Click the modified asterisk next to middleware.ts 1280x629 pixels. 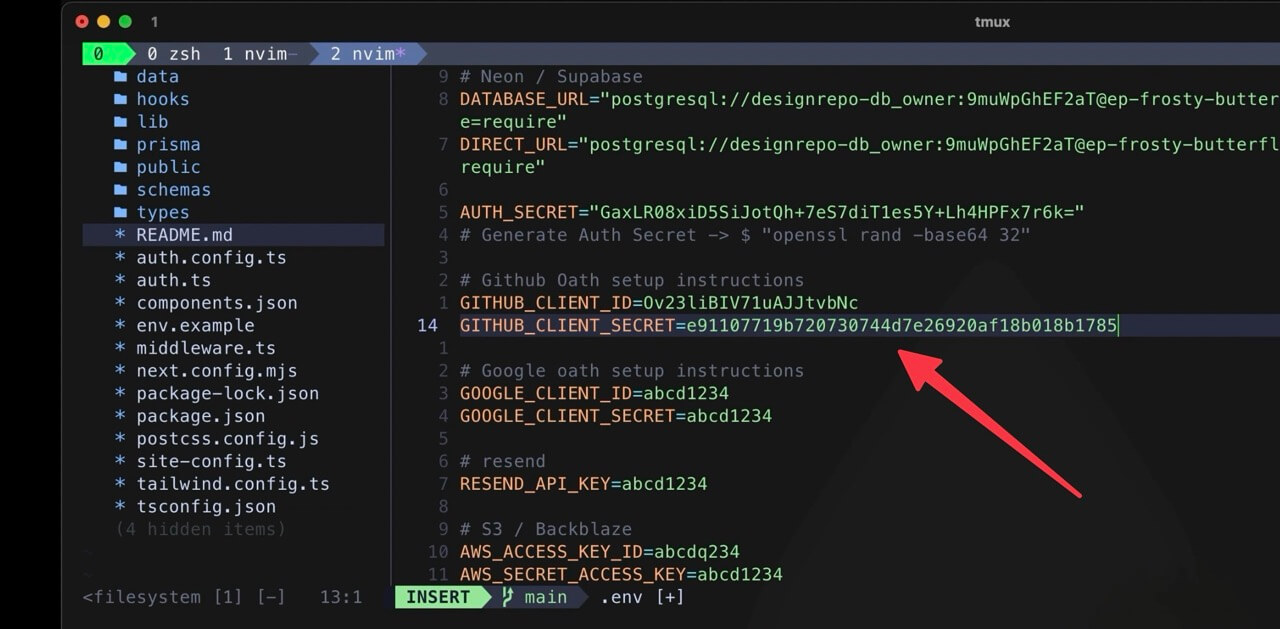pos(118,348)
